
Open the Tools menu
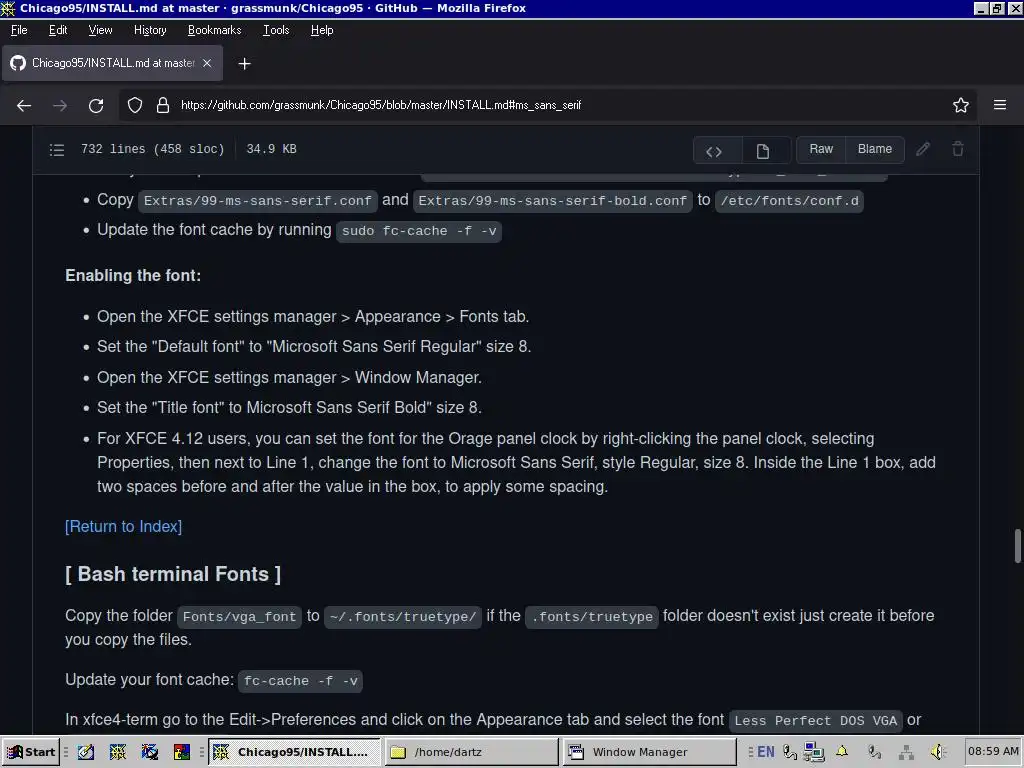276,30
